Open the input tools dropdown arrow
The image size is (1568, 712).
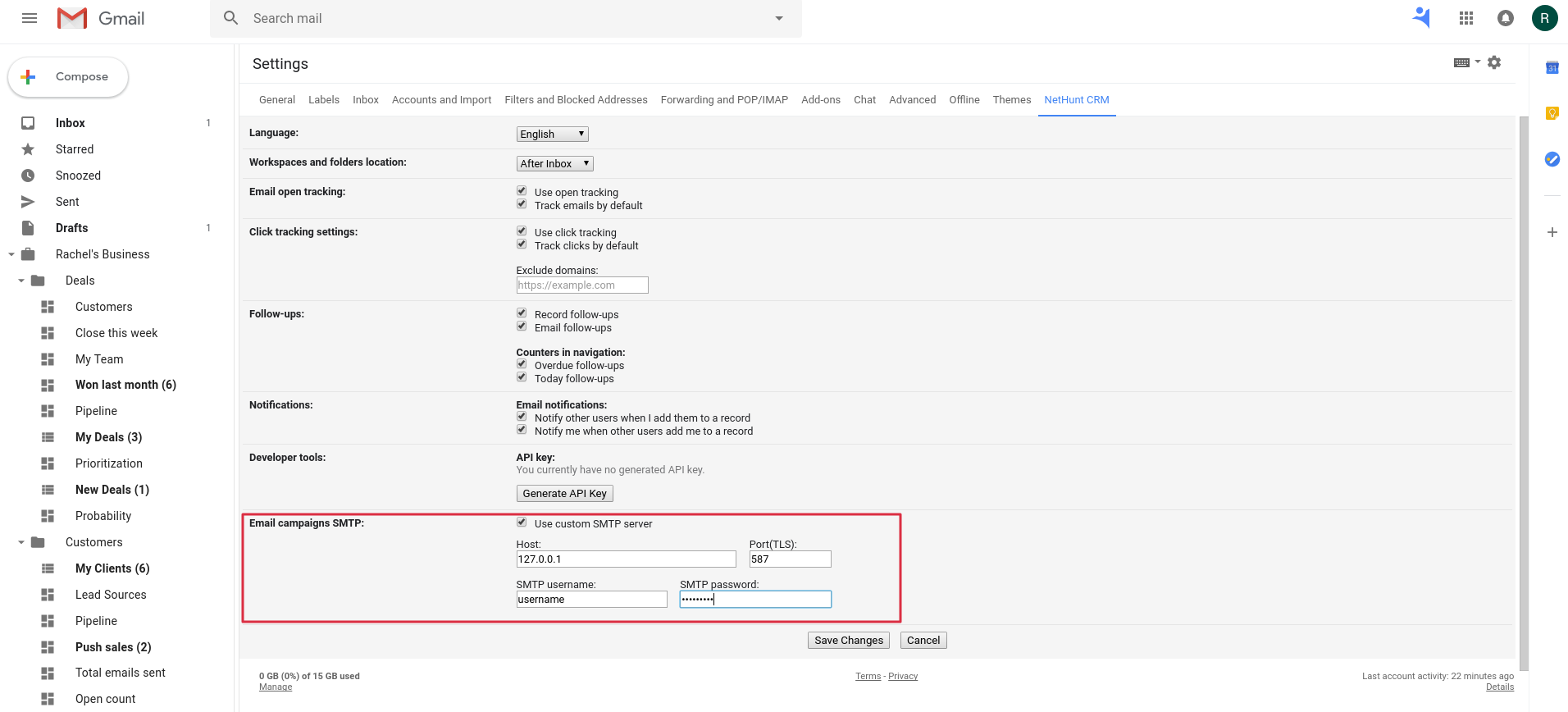point(1478,62)
